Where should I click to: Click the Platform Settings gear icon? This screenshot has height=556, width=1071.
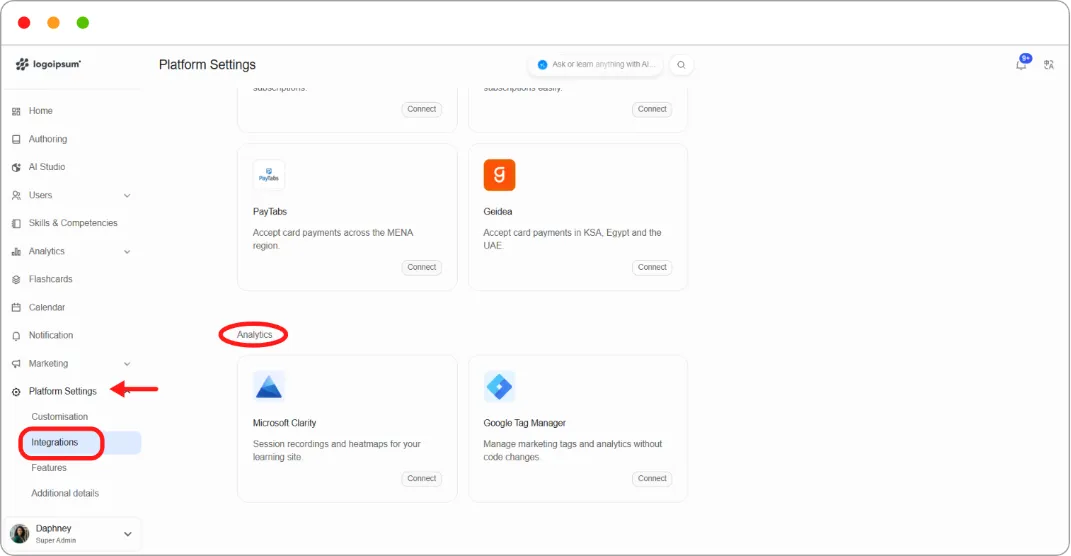pos(16,392)
